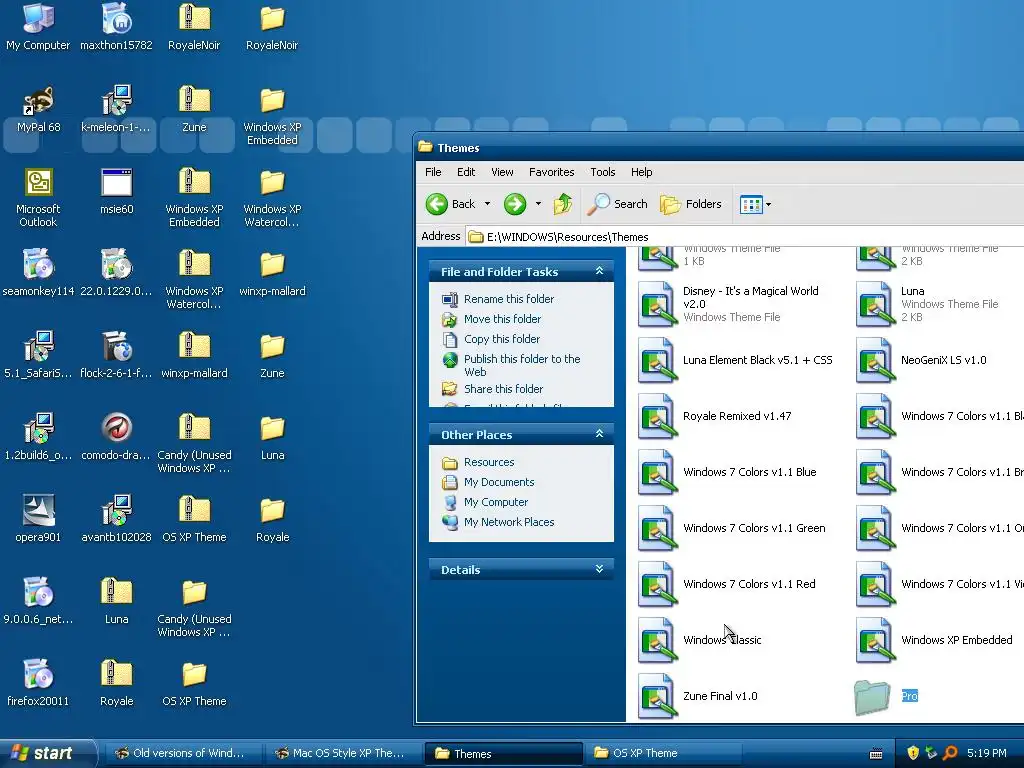Open the View menu
Viewport: 1024px width, 768px height.
502,172
